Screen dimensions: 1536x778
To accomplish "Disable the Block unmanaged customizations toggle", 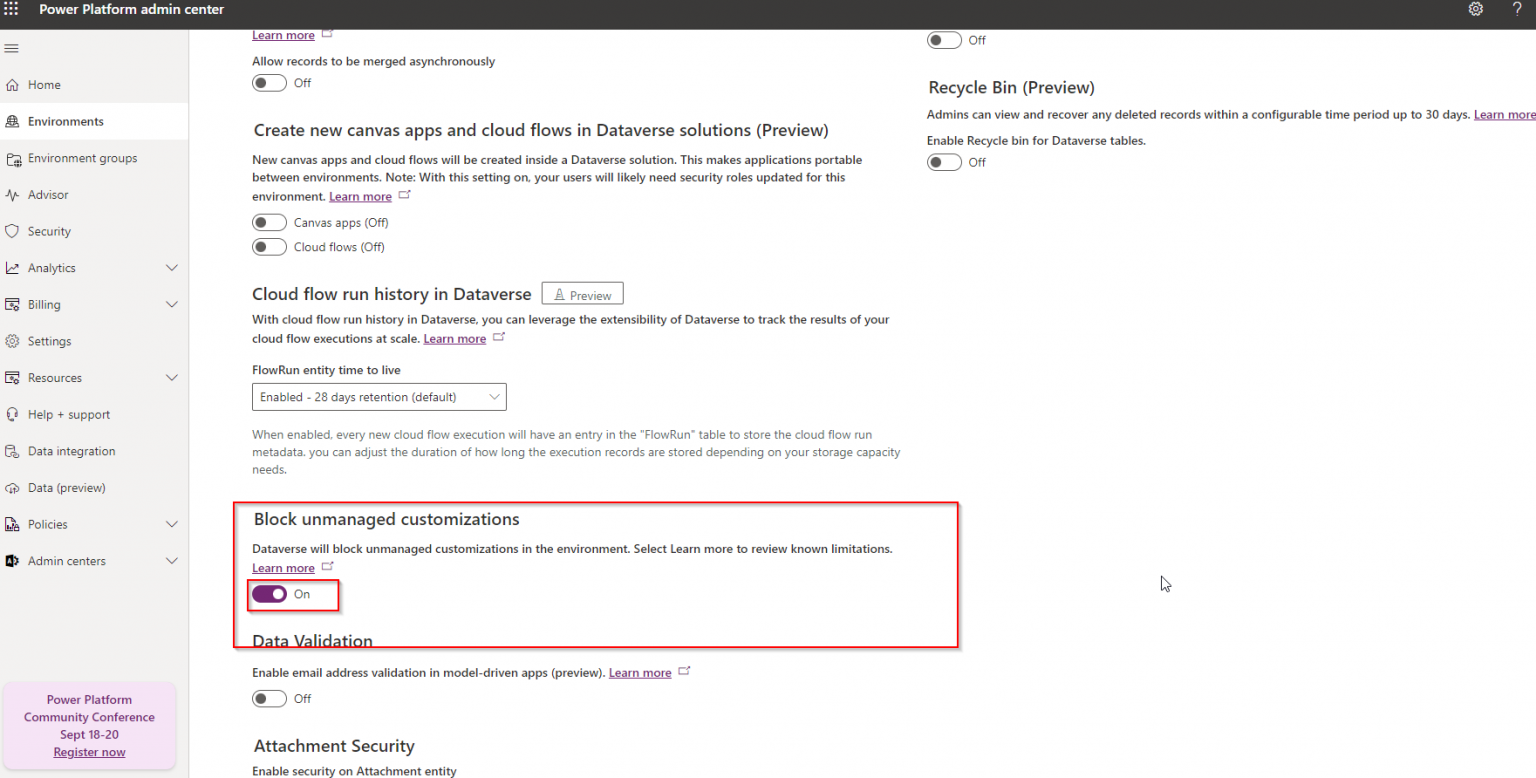I will click(269, 594).
